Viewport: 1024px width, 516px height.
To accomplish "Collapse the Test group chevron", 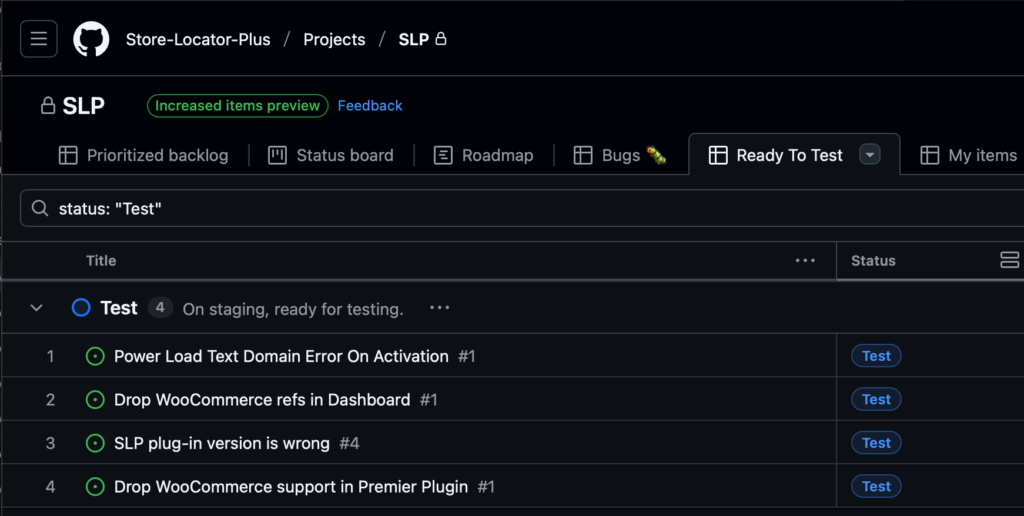I will pyautogui.click(x=37, y=308).
